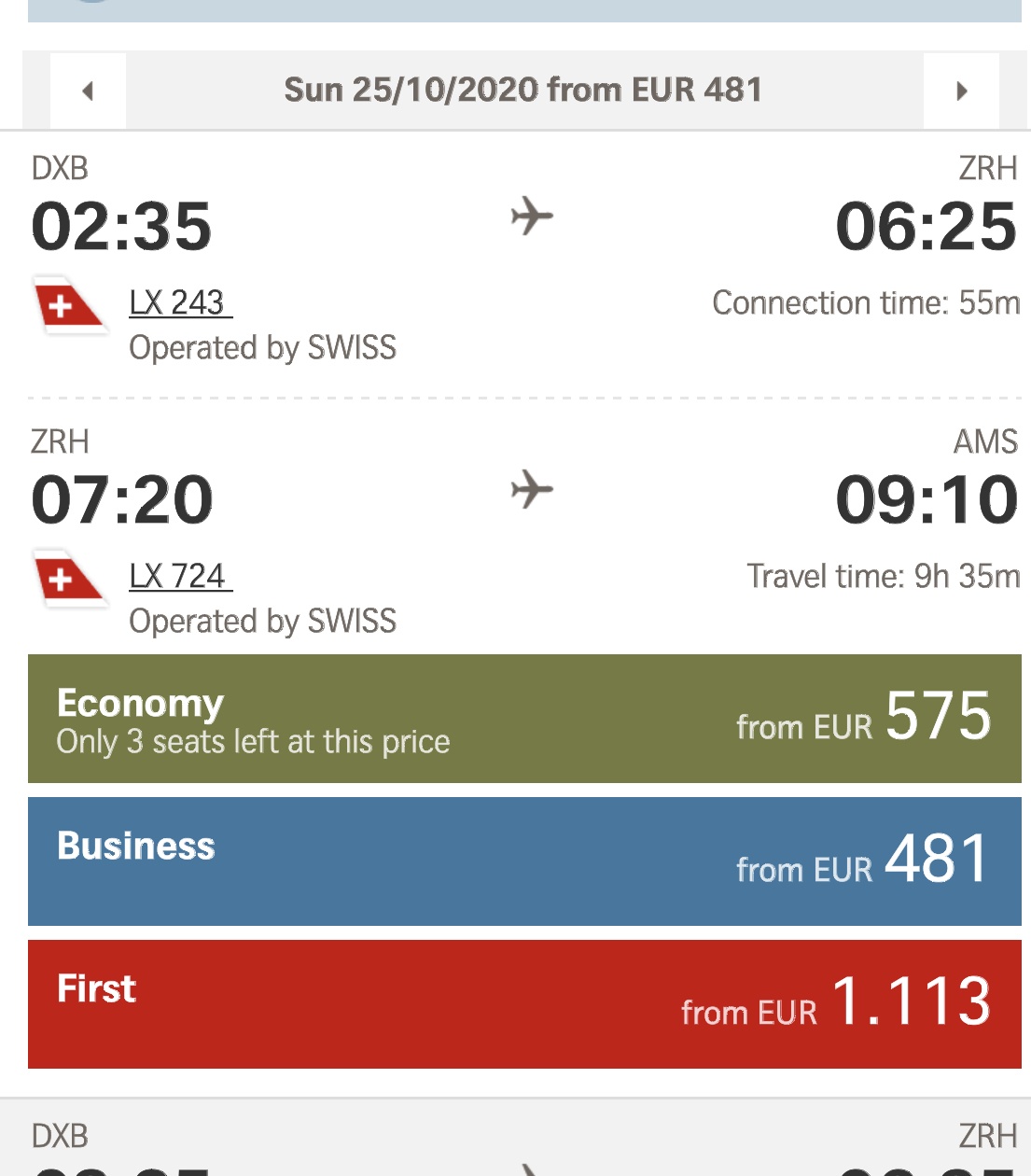Image resolution: width=1031 pixels, height=1176 pixels.
Task: Click the 02:35 departure time
Action: [122, 227]
